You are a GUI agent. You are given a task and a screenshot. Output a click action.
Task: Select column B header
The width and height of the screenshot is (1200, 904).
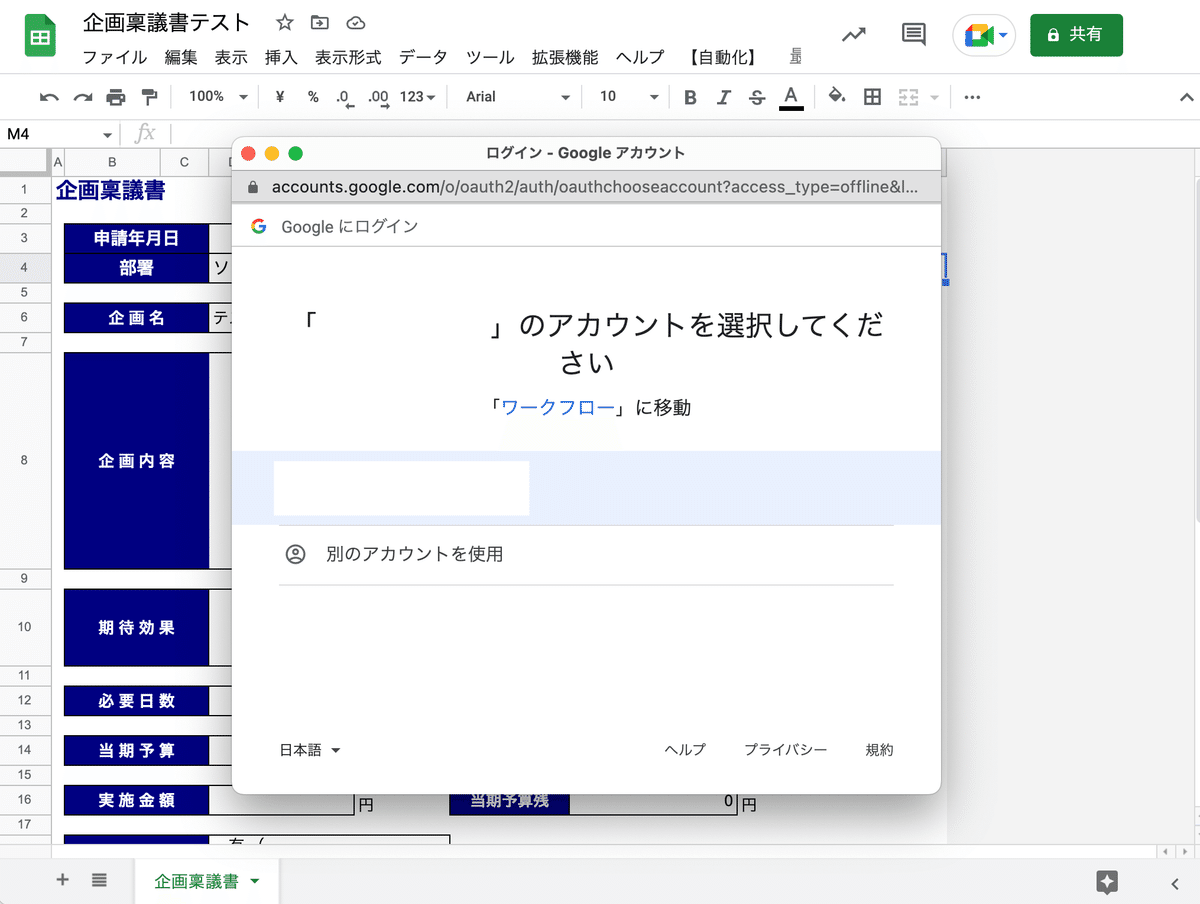112,162
